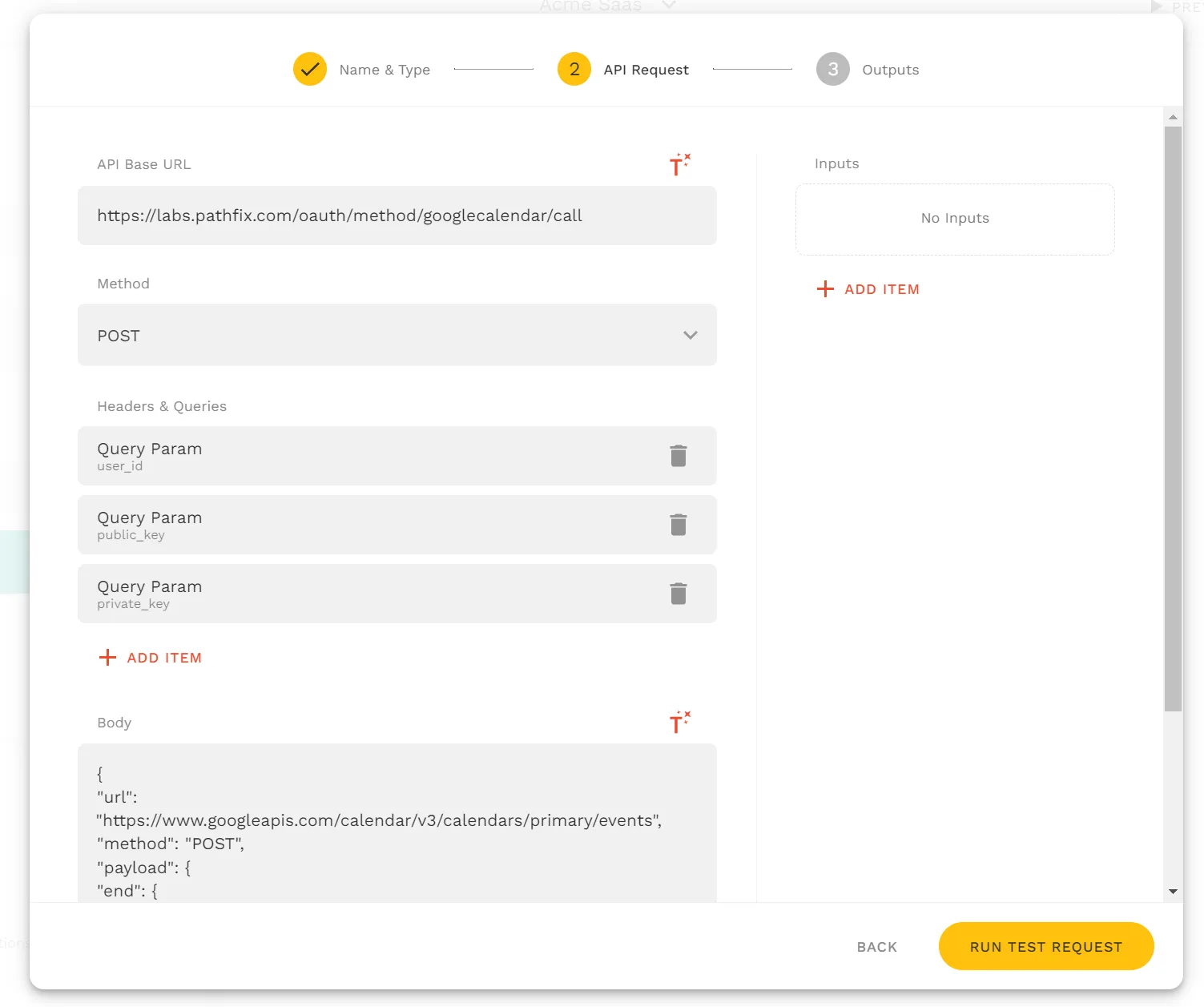Open the private_key Query Param row
This screenshot has width=1204, height=1007.
pos(397,594)
